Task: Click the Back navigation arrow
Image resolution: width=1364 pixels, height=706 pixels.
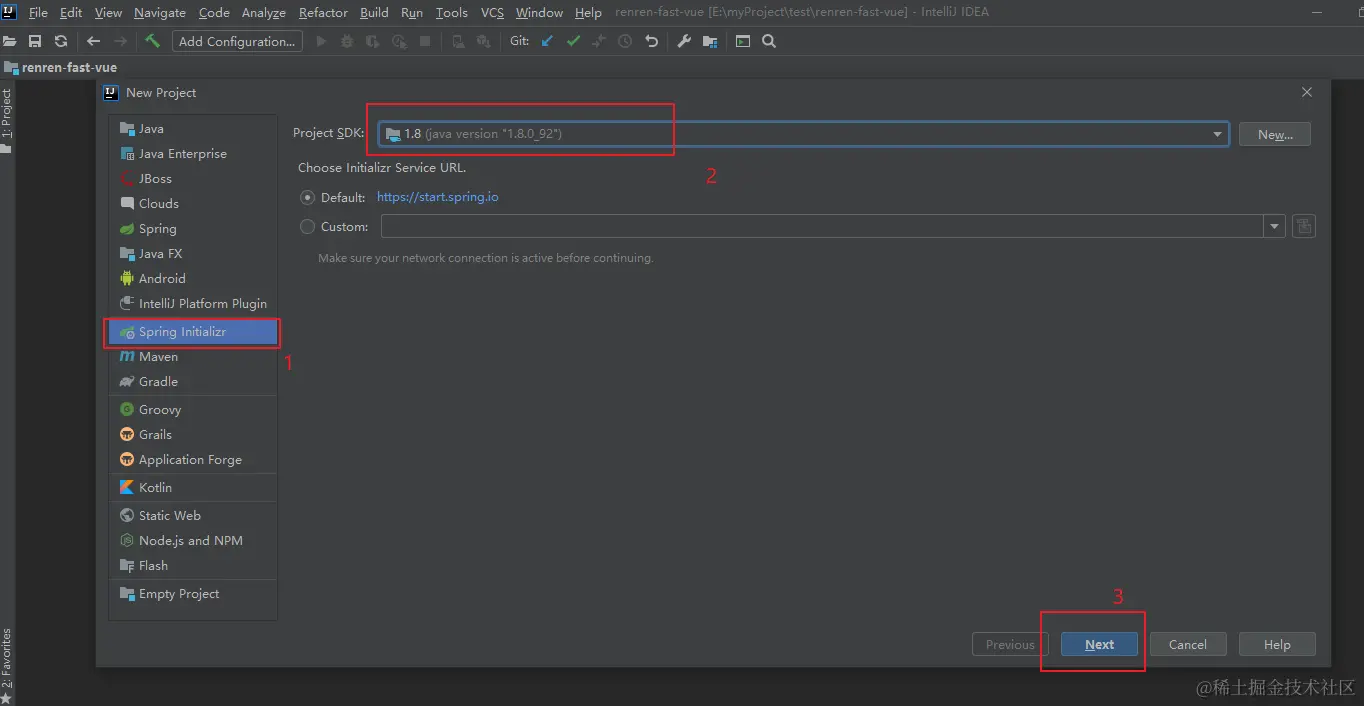Action: pyautogui.click(x=93, y=41)
